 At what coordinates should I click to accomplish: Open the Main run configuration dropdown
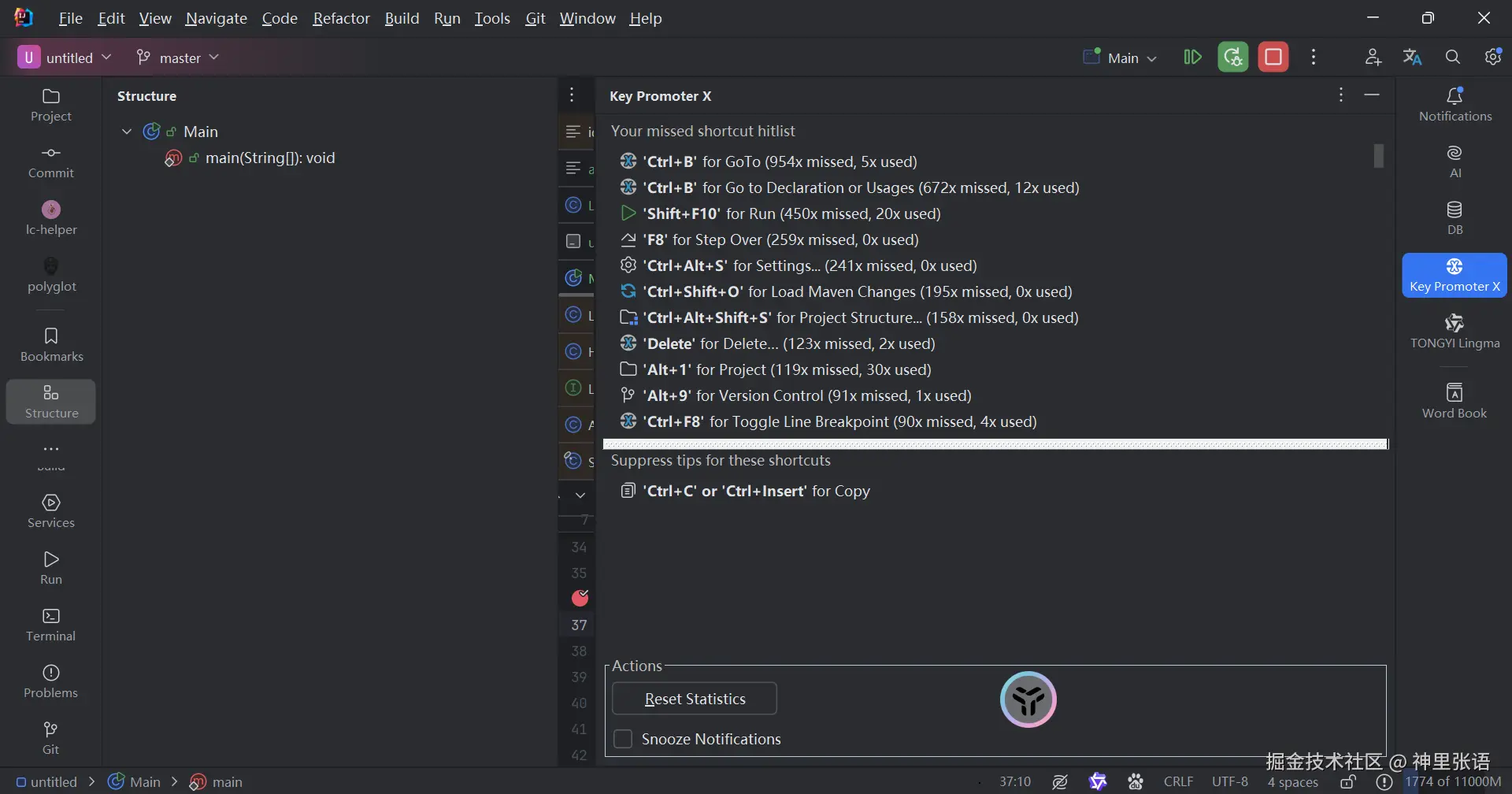[1120, 58]
